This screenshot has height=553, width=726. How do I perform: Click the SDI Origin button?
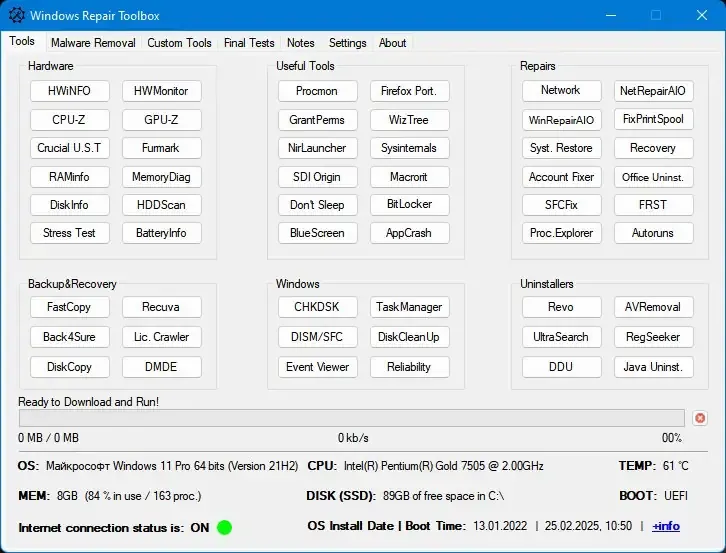pos(318,176)
